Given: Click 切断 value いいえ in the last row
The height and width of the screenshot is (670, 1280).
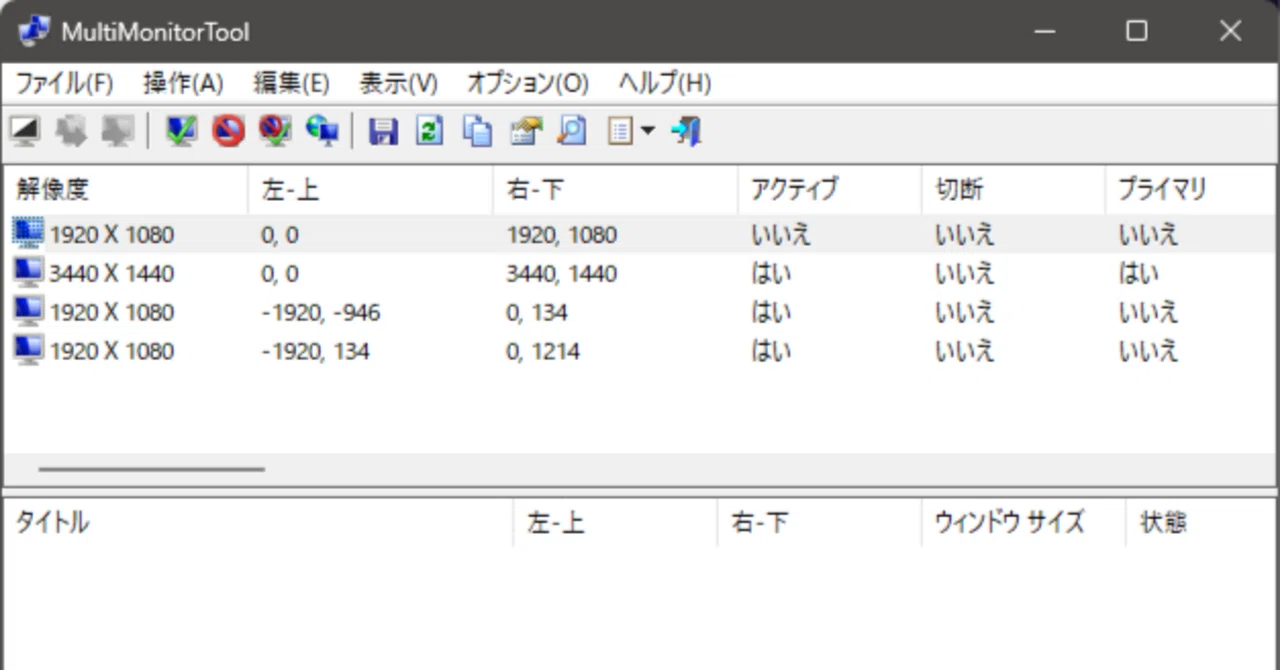Looking at the screenshot, I should pyautogui.click(x=965, y=351).
